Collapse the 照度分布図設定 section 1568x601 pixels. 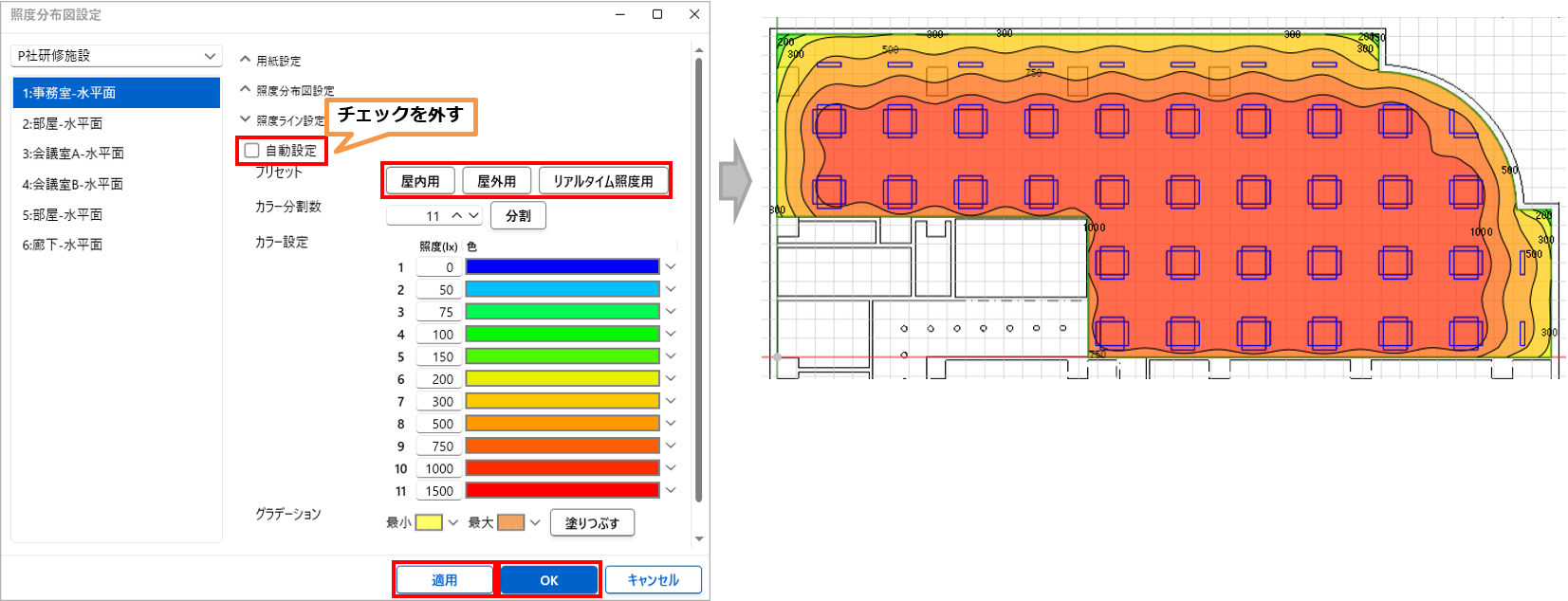(246, 90)
